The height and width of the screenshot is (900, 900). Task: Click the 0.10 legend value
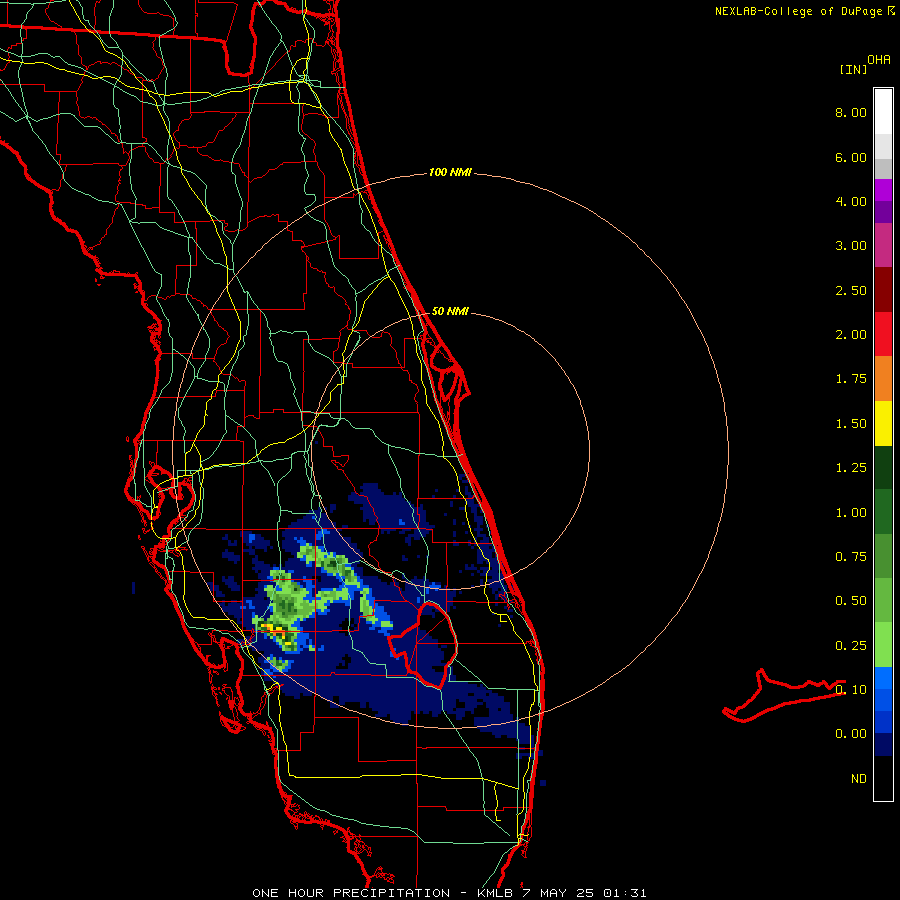pos(851,690)
